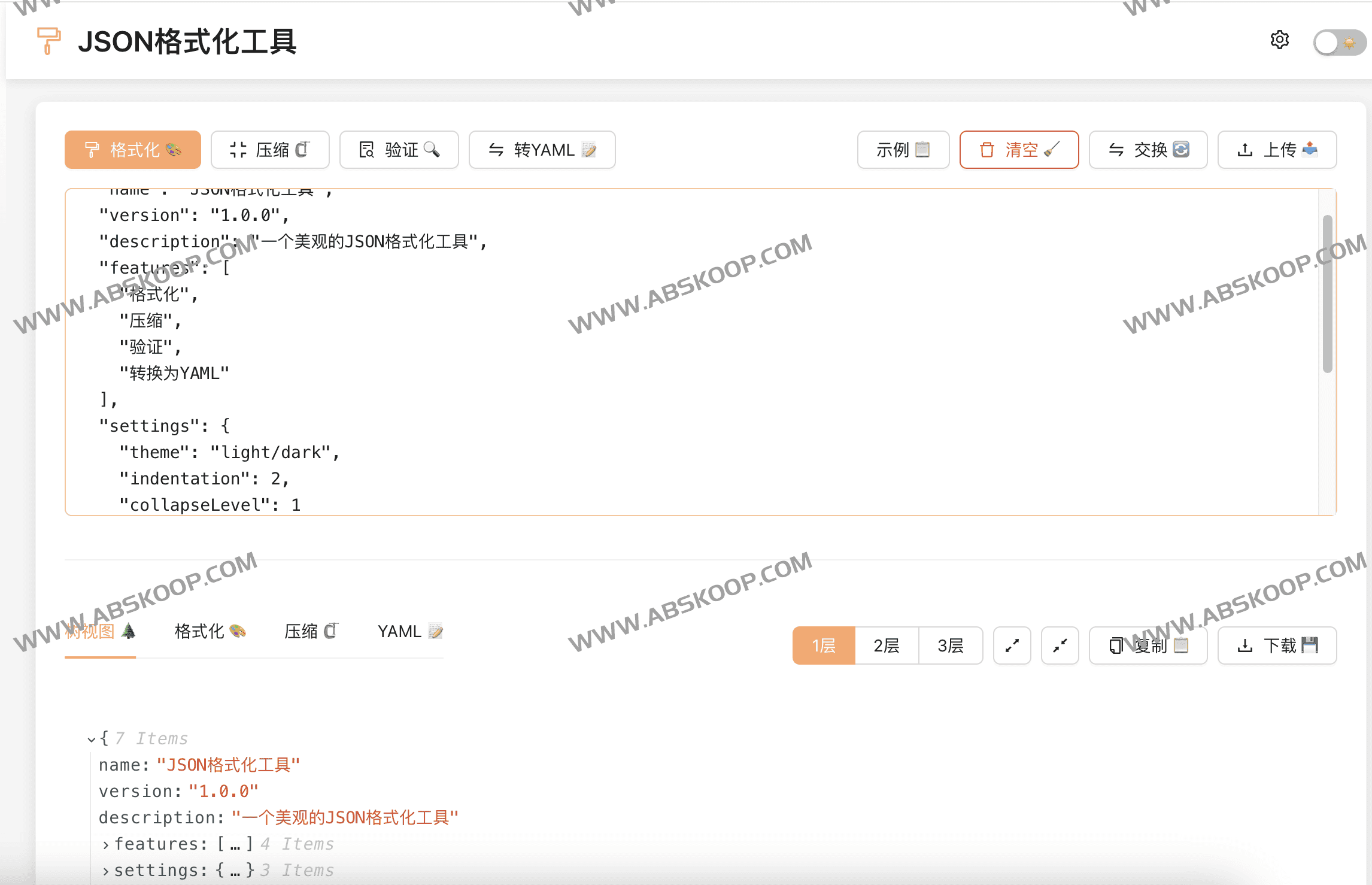
Task: Select the 3层 collapse level
Action: click(950, 645)
